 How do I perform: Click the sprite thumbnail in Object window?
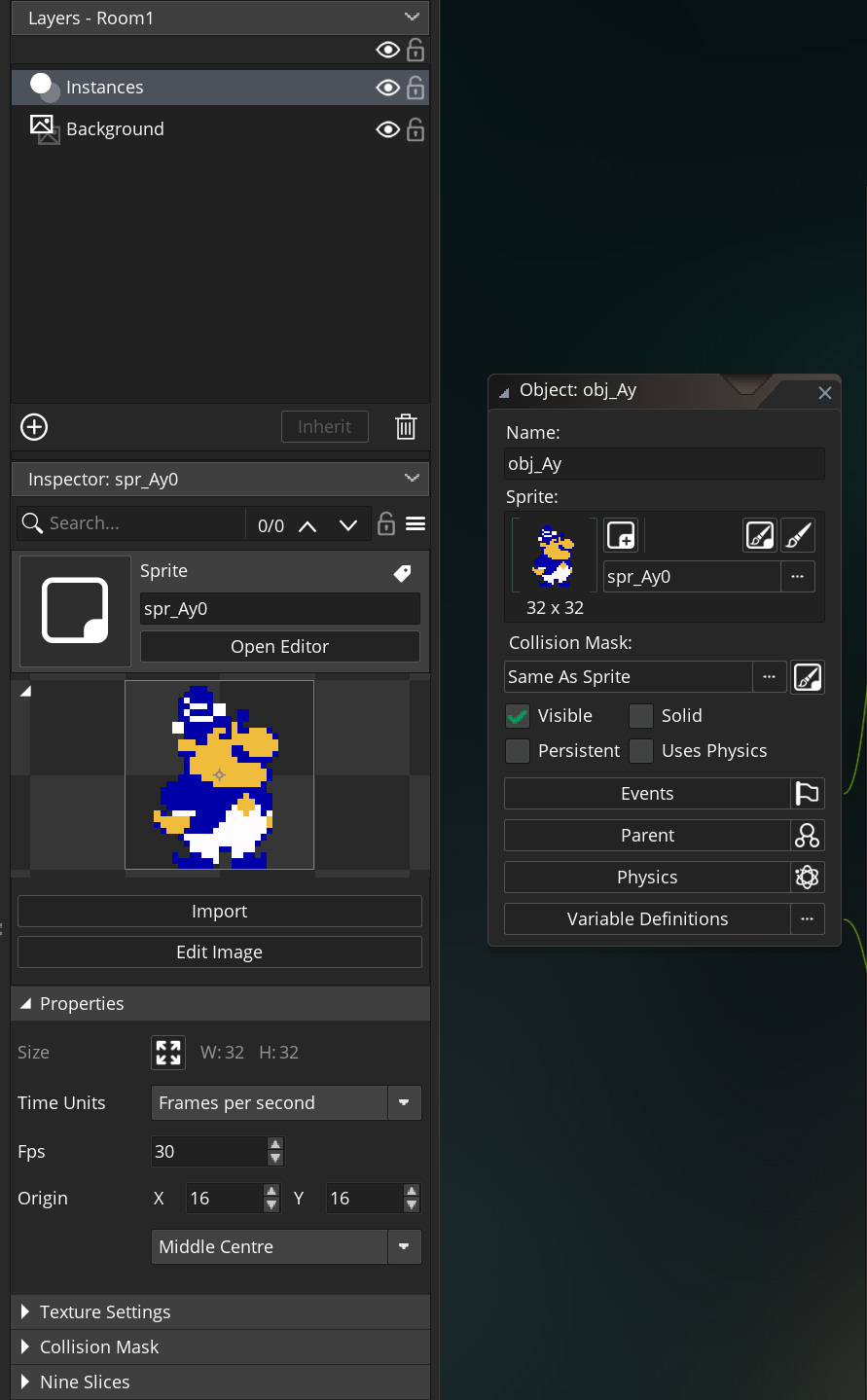coord(555,556)
